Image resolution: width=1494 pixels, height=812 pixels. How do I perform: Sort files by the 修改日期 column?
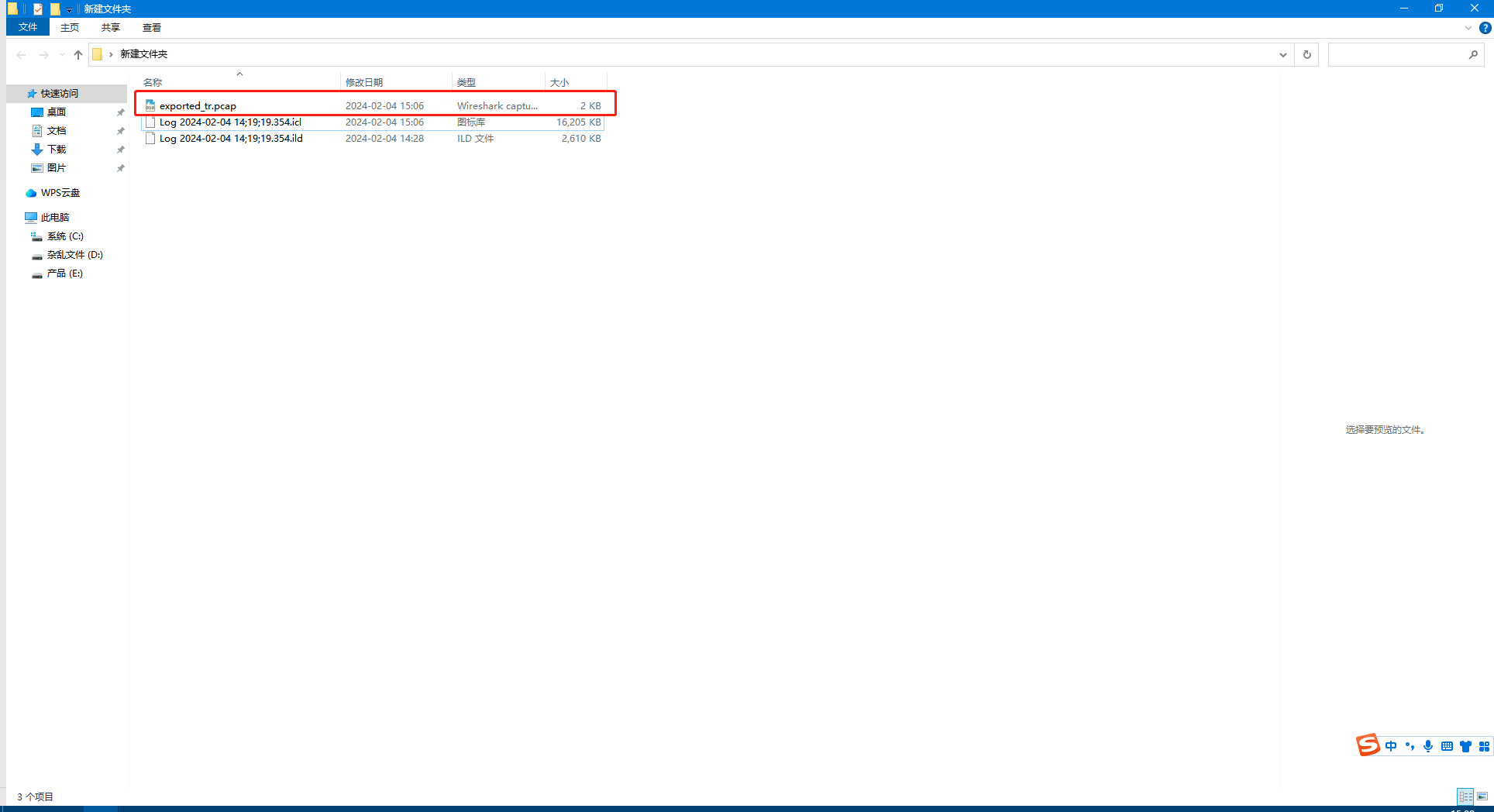tap(396, 82)
